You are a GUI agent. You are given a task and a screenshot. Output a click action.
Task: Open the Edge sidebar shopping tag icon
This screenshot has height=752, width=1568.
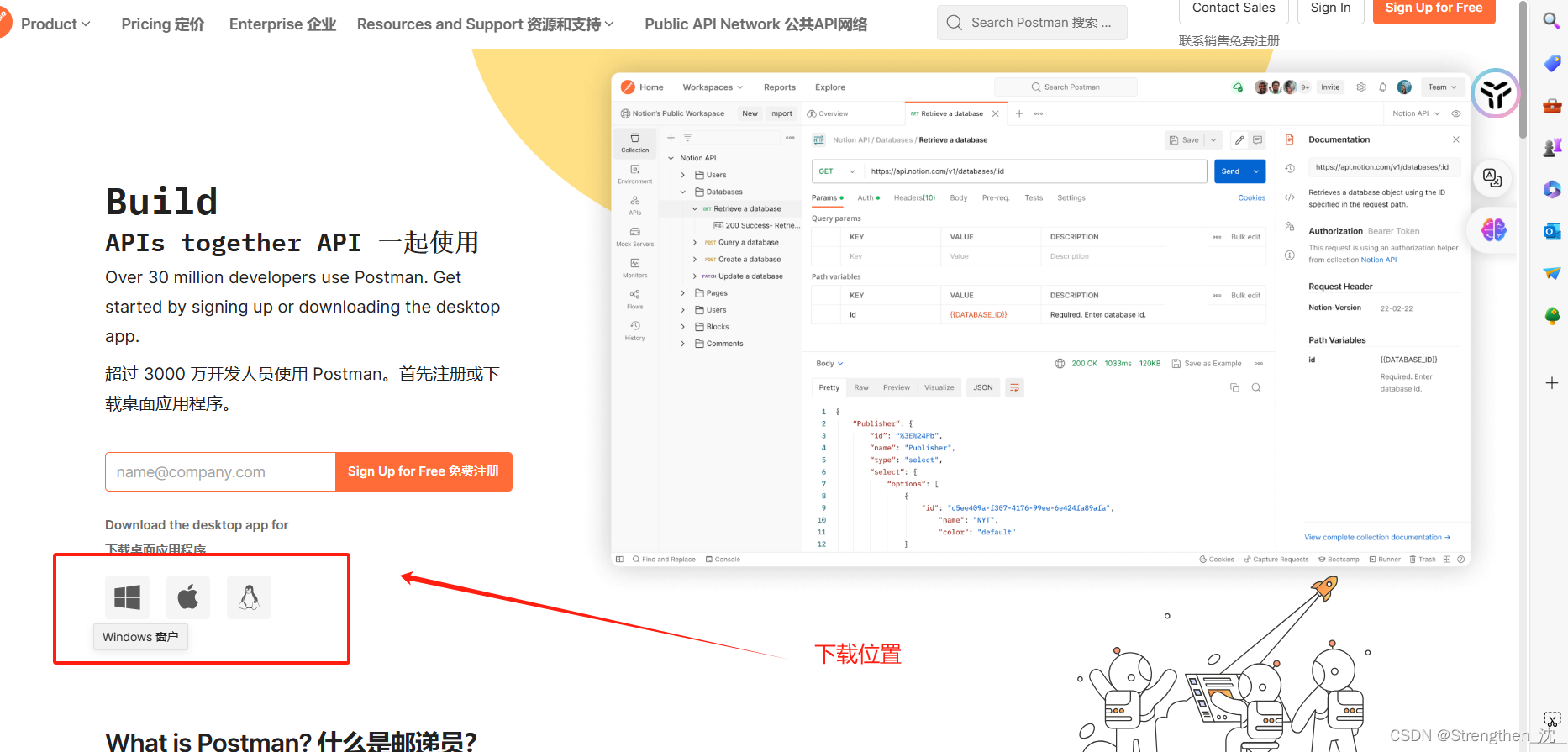[x=1552, y=63]
